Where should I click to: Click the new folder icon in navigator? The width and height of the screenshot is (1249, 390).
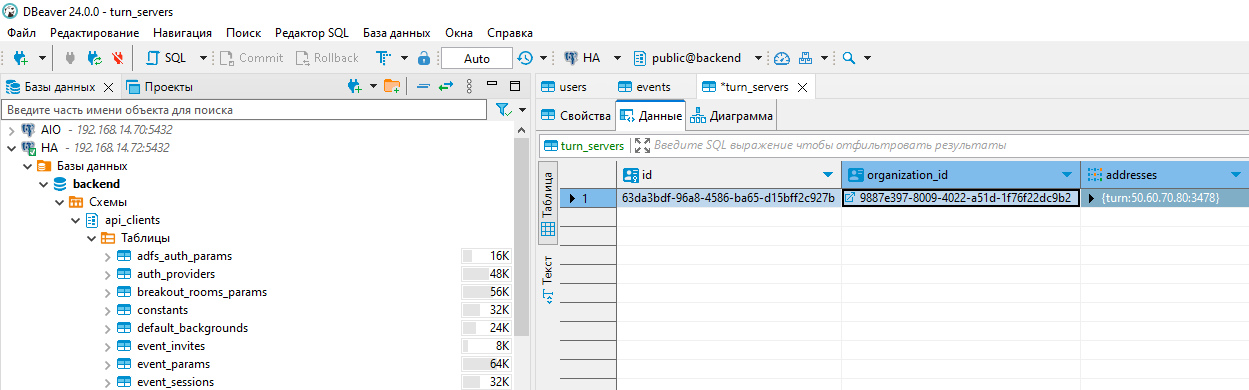[x=392, y=87]
